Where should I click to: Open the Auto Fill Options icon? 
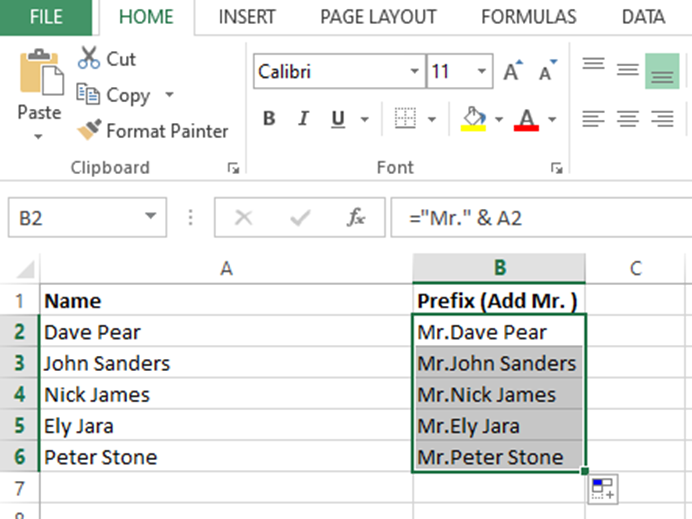pyautogui.click(x=602, y=489)
